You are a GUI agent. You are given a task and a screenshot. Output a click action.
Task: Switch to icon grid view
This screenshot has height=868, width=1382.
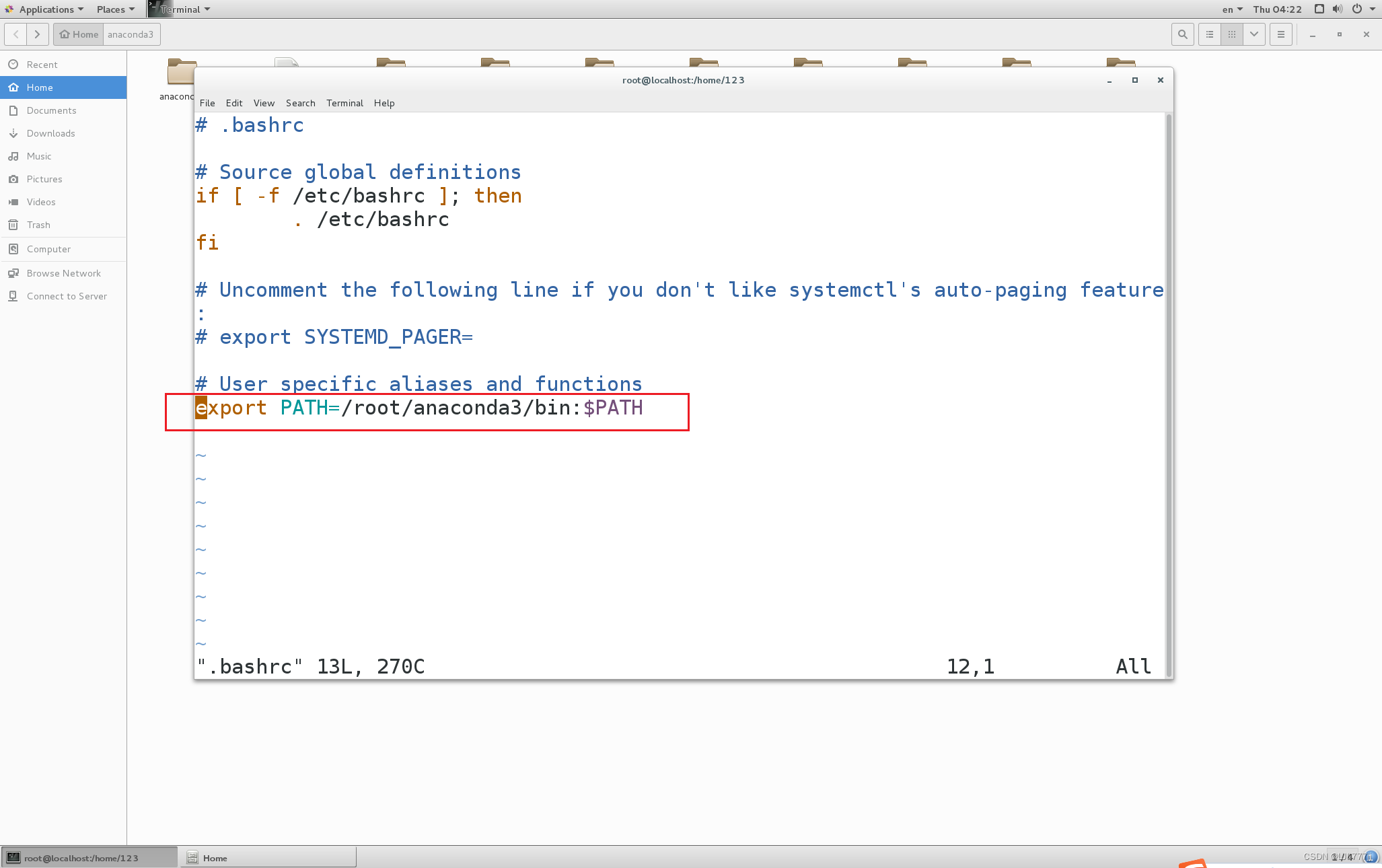1232,34
